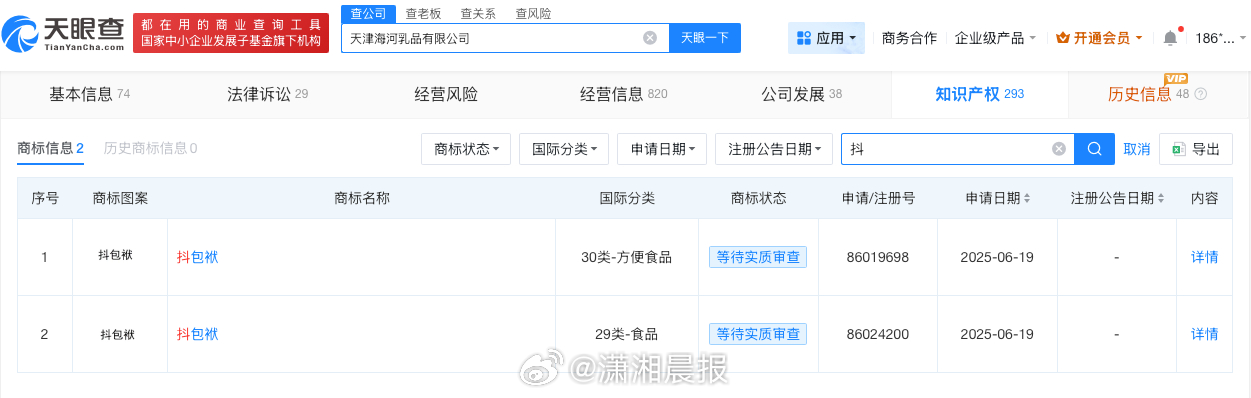The image size is (1251, 398).
Task: Open the 商务合作 link
Action: [909, 38]
